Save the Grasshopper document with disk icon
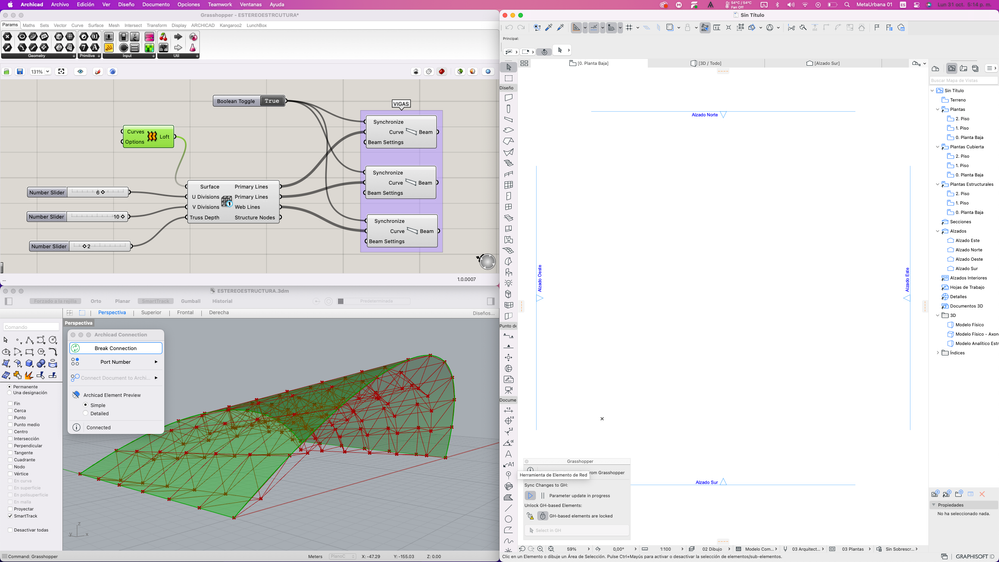The height and width of the screenshot is (562, 999). pyautogui.click(x=20, y=72)
